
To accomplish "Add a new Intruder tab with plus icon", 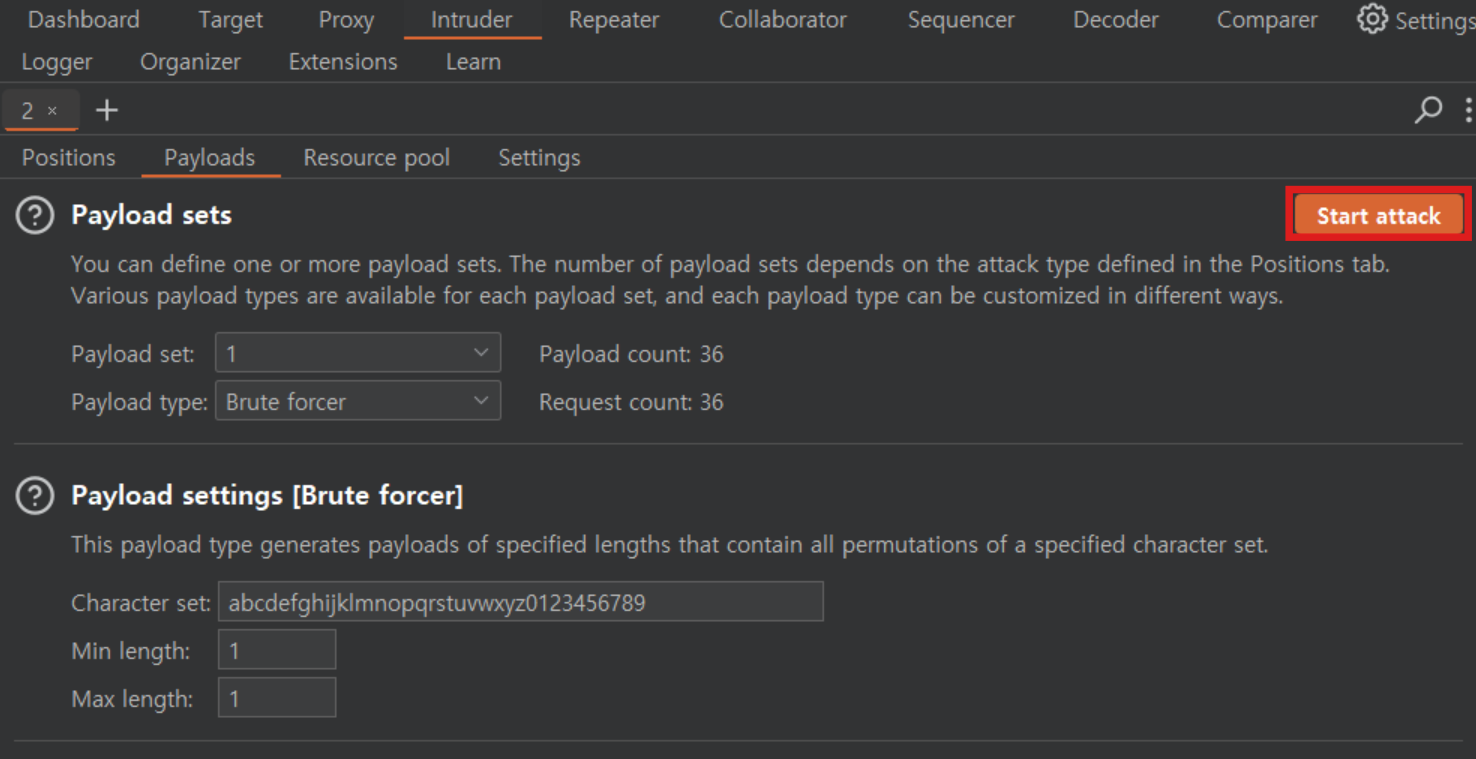I will click(x=106, y=110).
